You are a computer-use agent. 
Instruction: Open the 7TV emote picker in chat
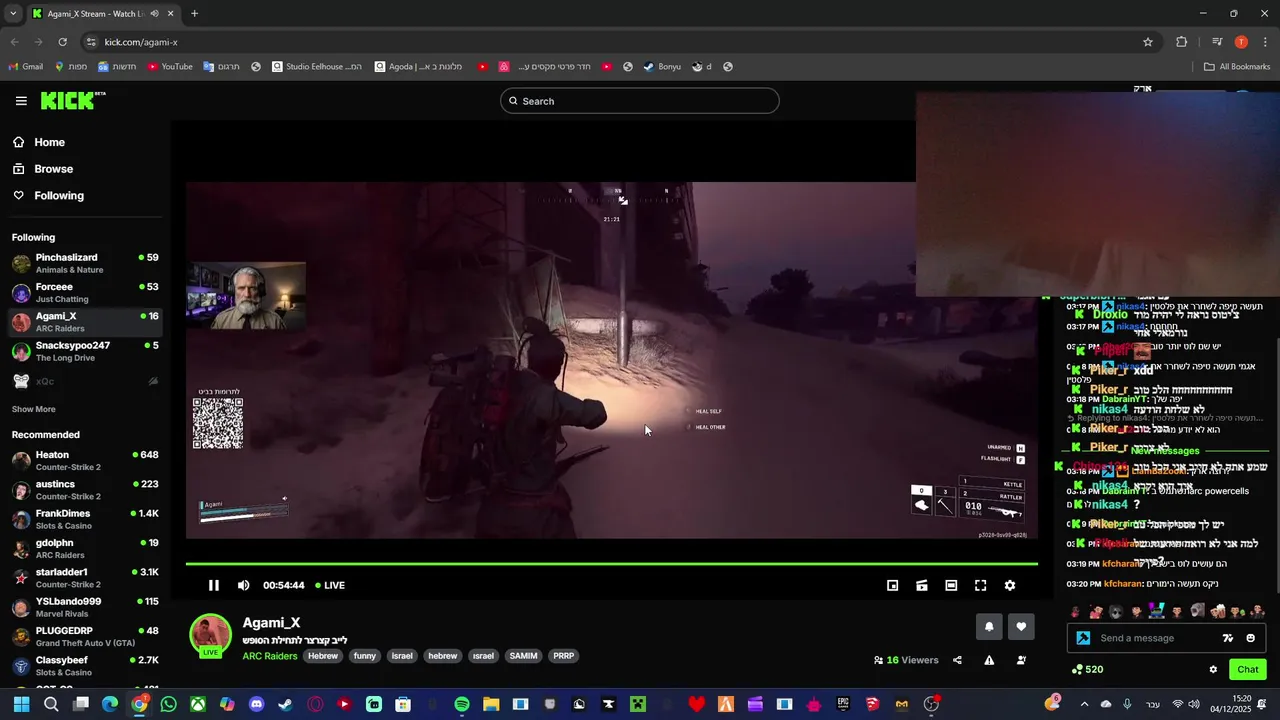click(x=1228, y=638)
